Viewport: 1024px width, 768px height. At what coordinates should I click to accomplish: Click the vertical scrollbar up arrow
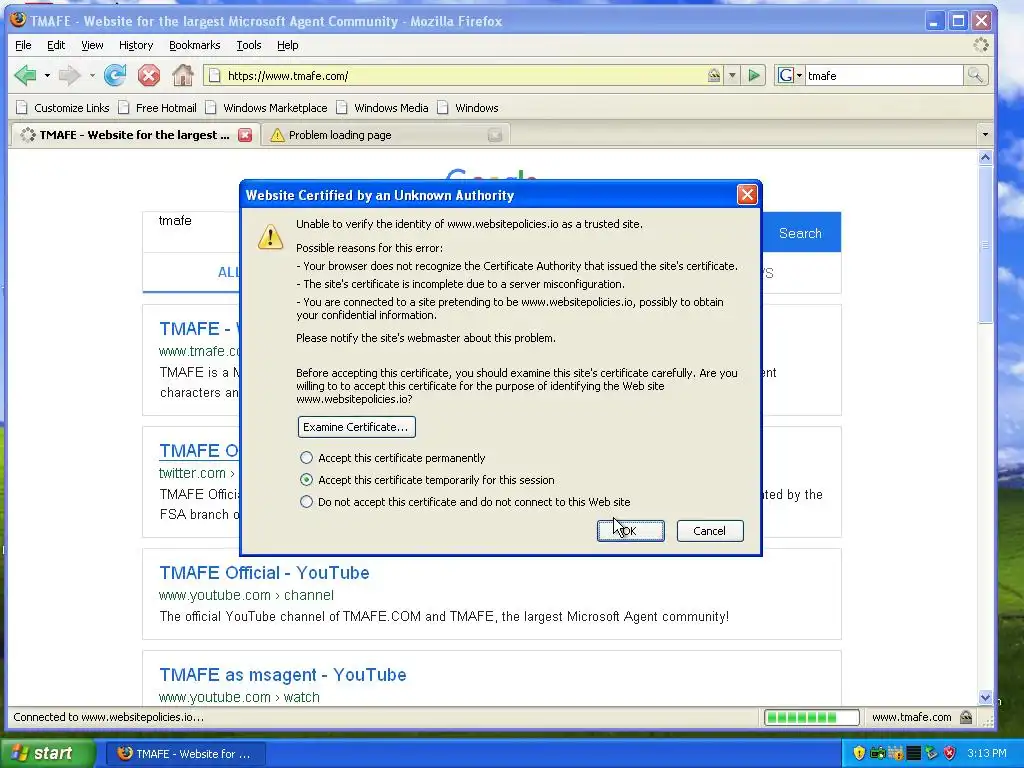[x=985, y=157]
